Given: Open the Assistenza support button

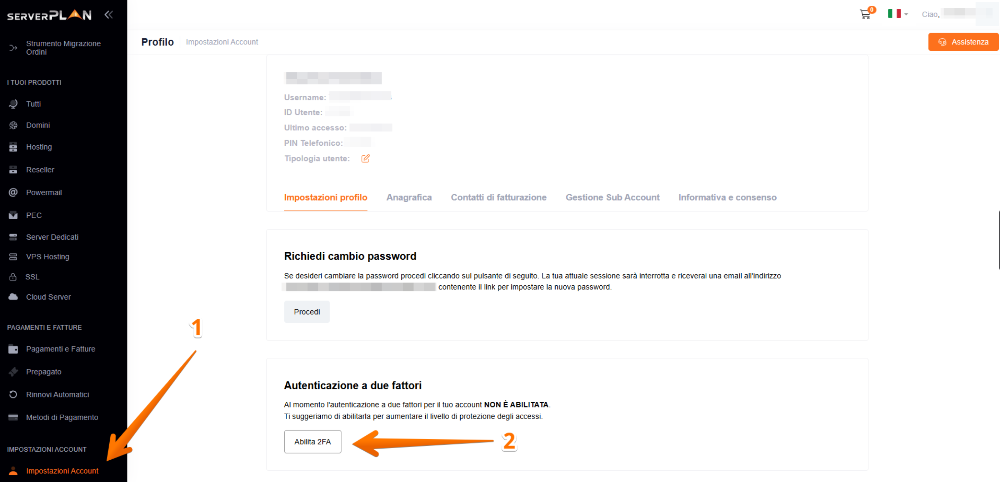Looking at the screenshot, I should point(963,42).
